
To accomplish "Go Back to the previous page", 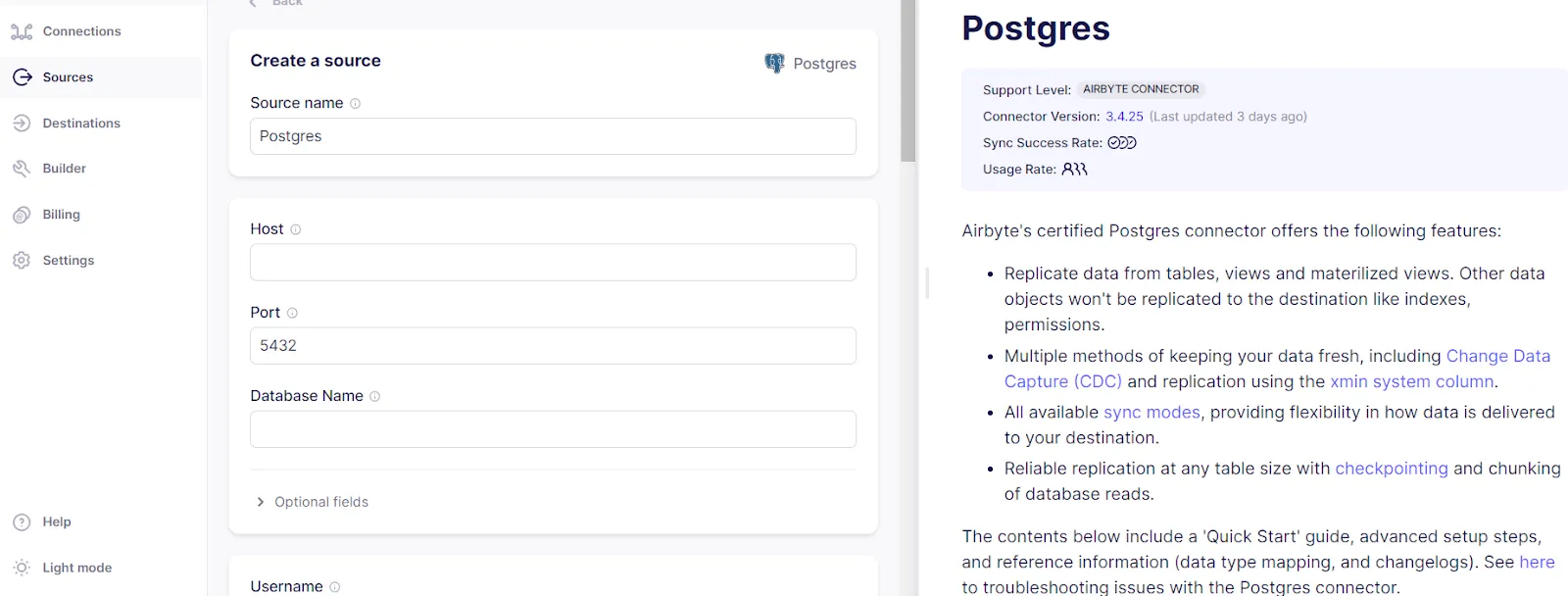I will tap(275, 3).
